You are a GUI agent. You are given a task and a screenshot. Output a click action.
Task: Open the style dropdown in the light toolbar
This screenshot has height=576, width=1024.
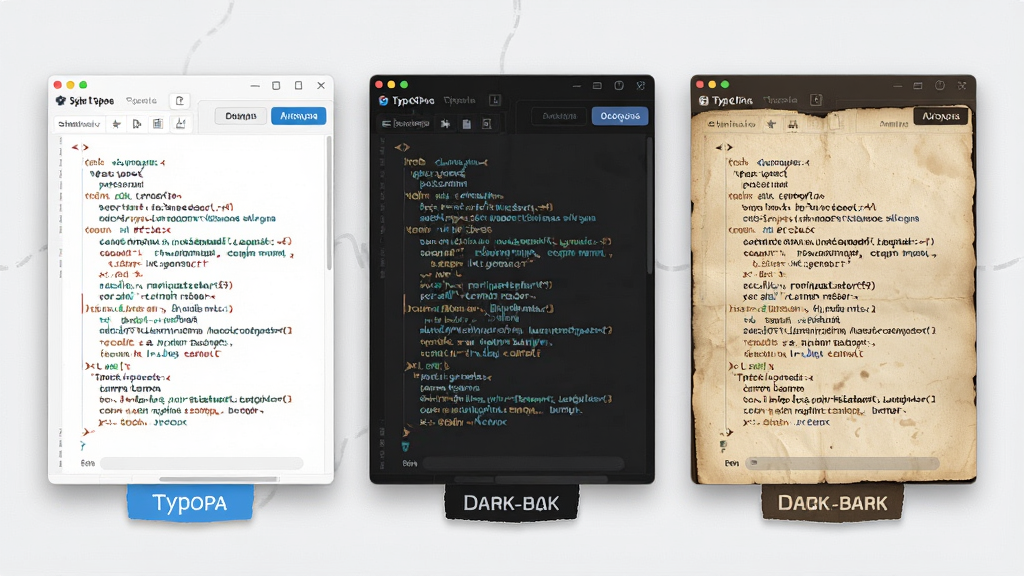pos(79,124)
